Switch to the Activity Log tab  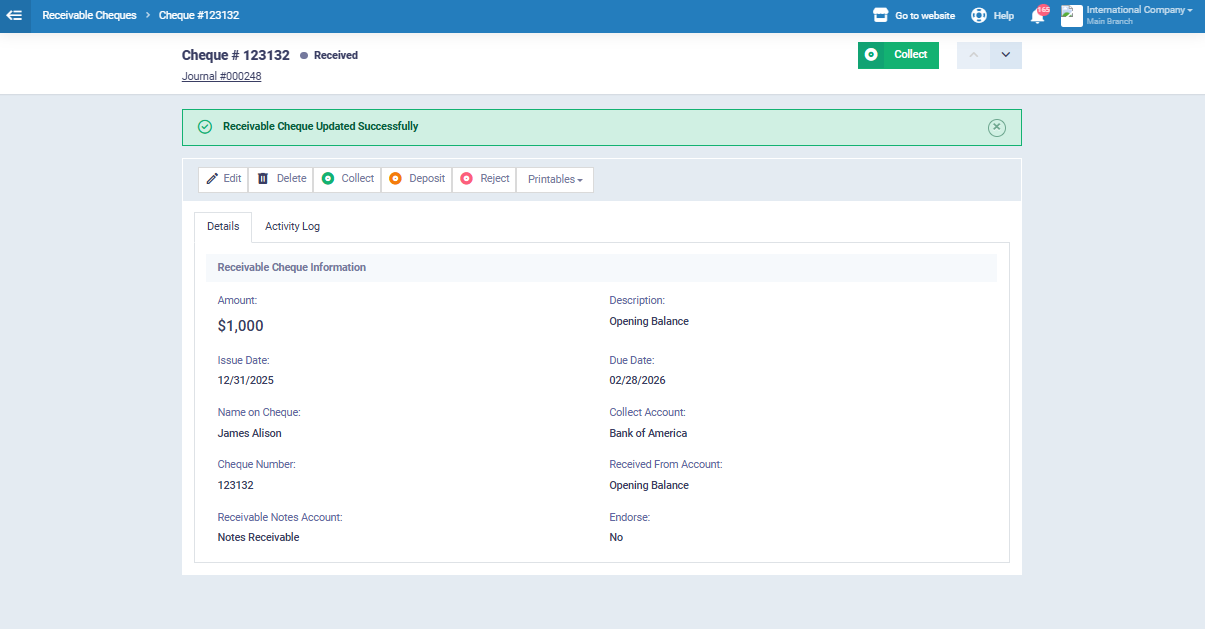point(292,227)
